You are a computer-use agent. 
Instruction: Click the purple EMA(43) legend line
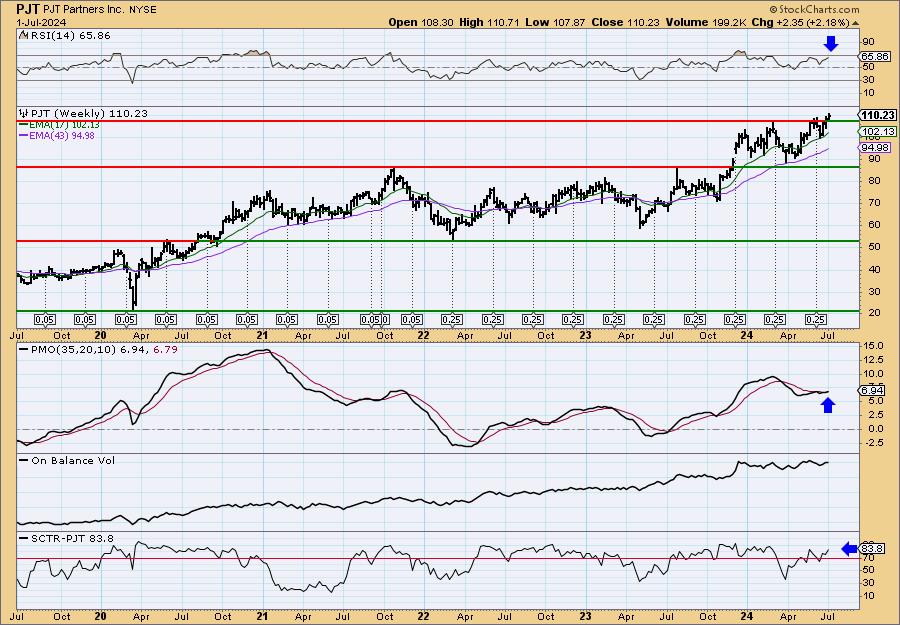(24, 136)
